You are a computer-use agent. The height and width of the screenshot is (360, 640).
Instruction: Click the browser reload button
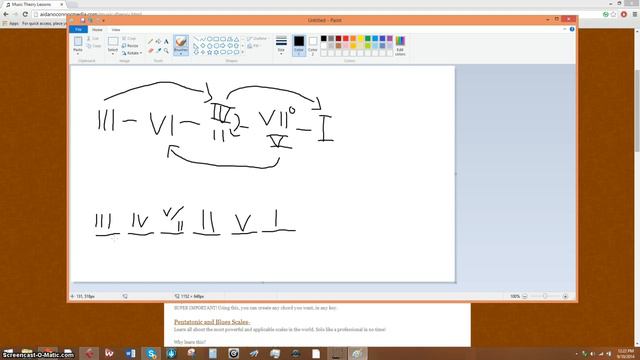25,14
